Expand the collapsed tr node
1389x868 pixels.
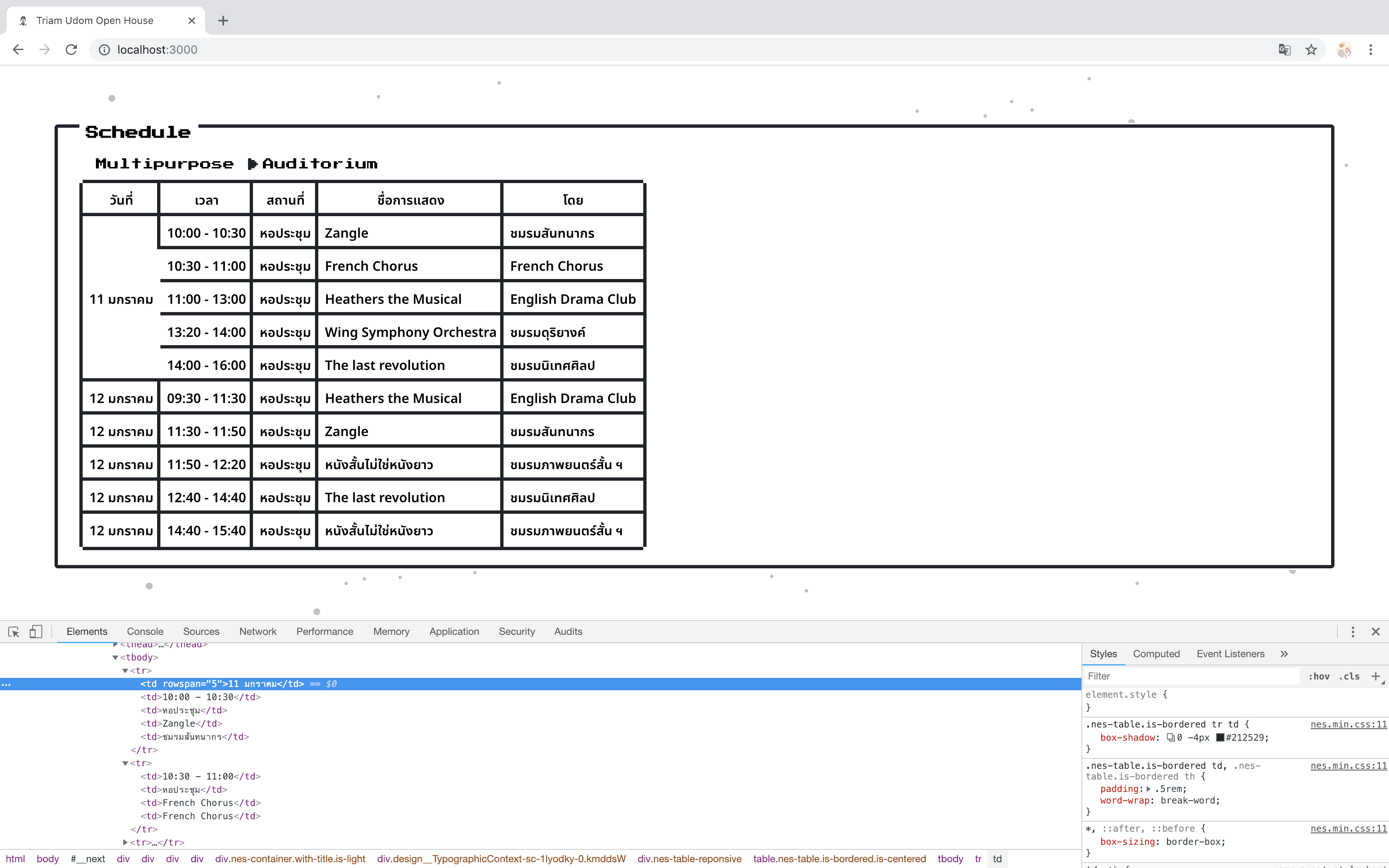tap(125, 843)
